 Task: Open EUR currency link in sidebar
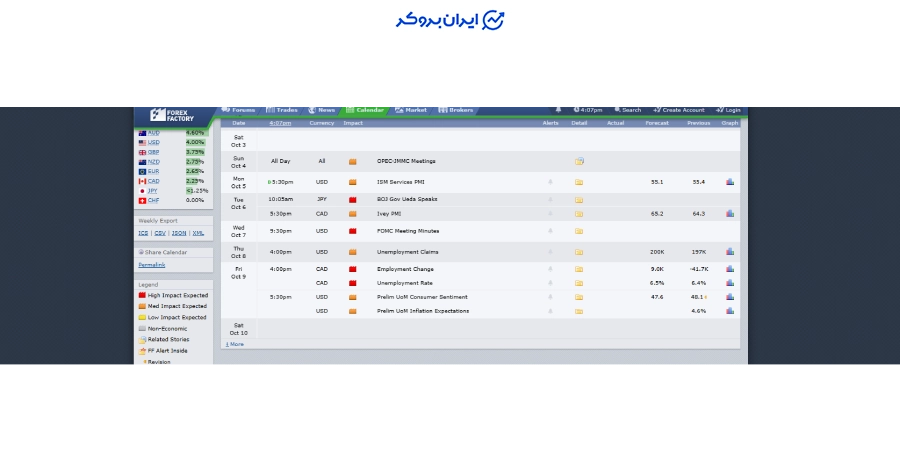153,172
